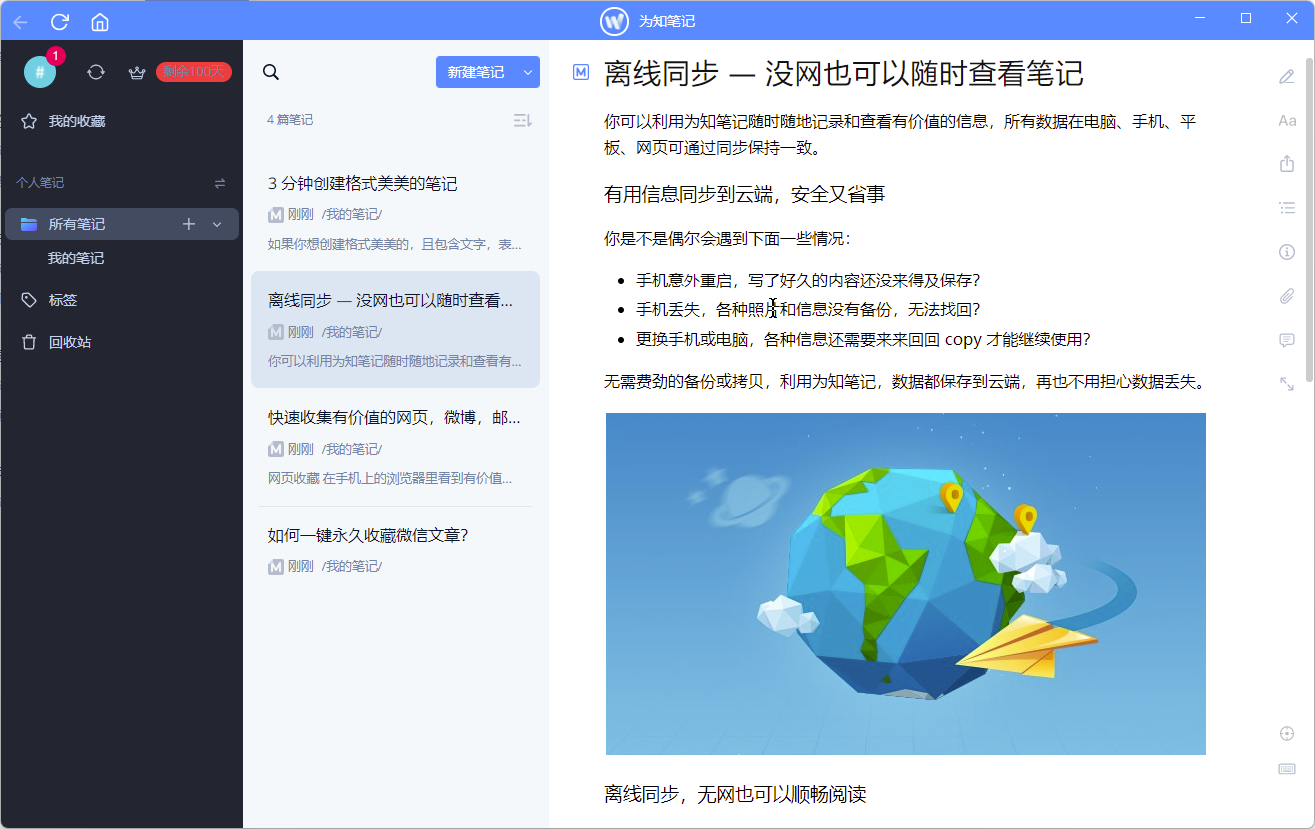Open the Aa font settings icon
This screenshot has width=1315, height=829.
1287,121
